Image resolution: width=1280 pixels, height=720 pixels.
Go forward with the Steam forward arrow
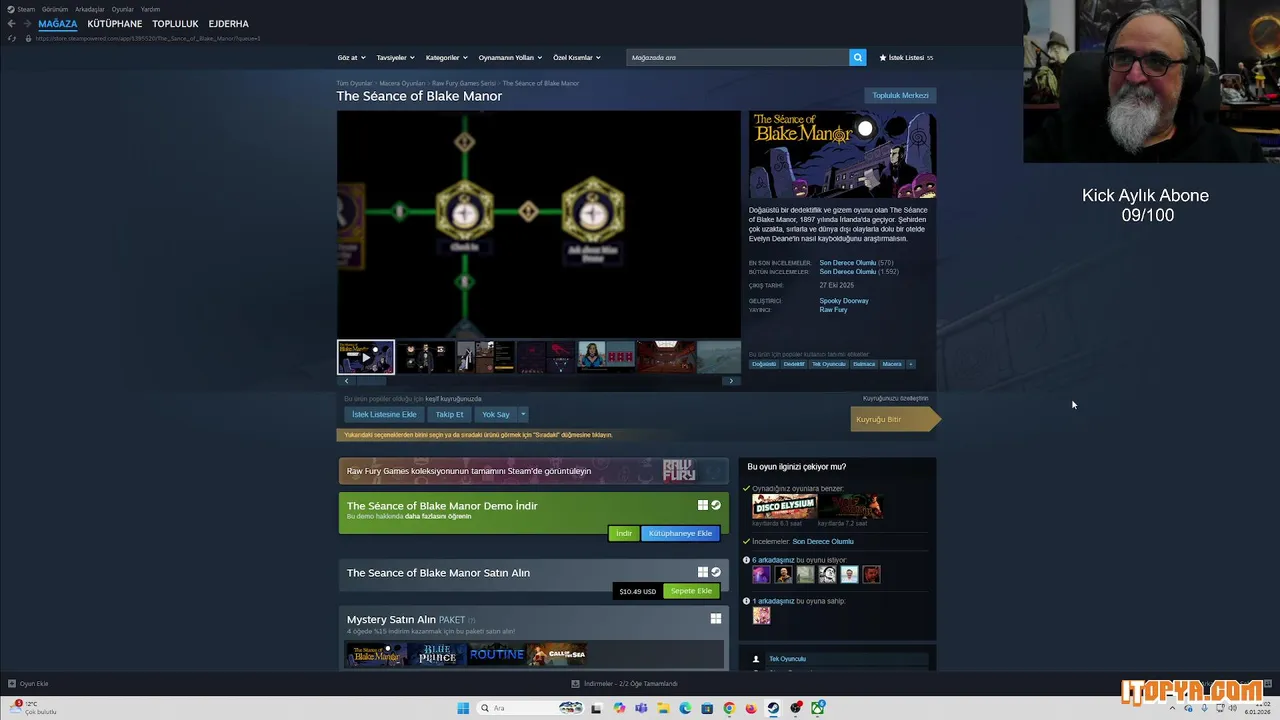point(26,23)
